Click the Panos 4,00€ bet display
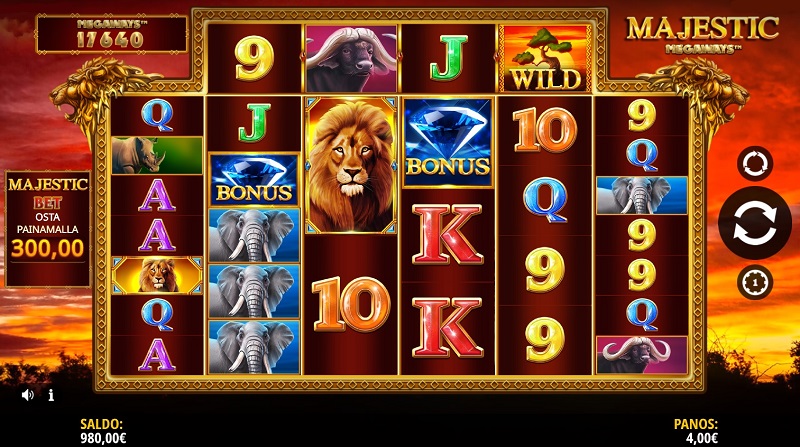Viewport: 800px width, 447px height. [696, 431]
